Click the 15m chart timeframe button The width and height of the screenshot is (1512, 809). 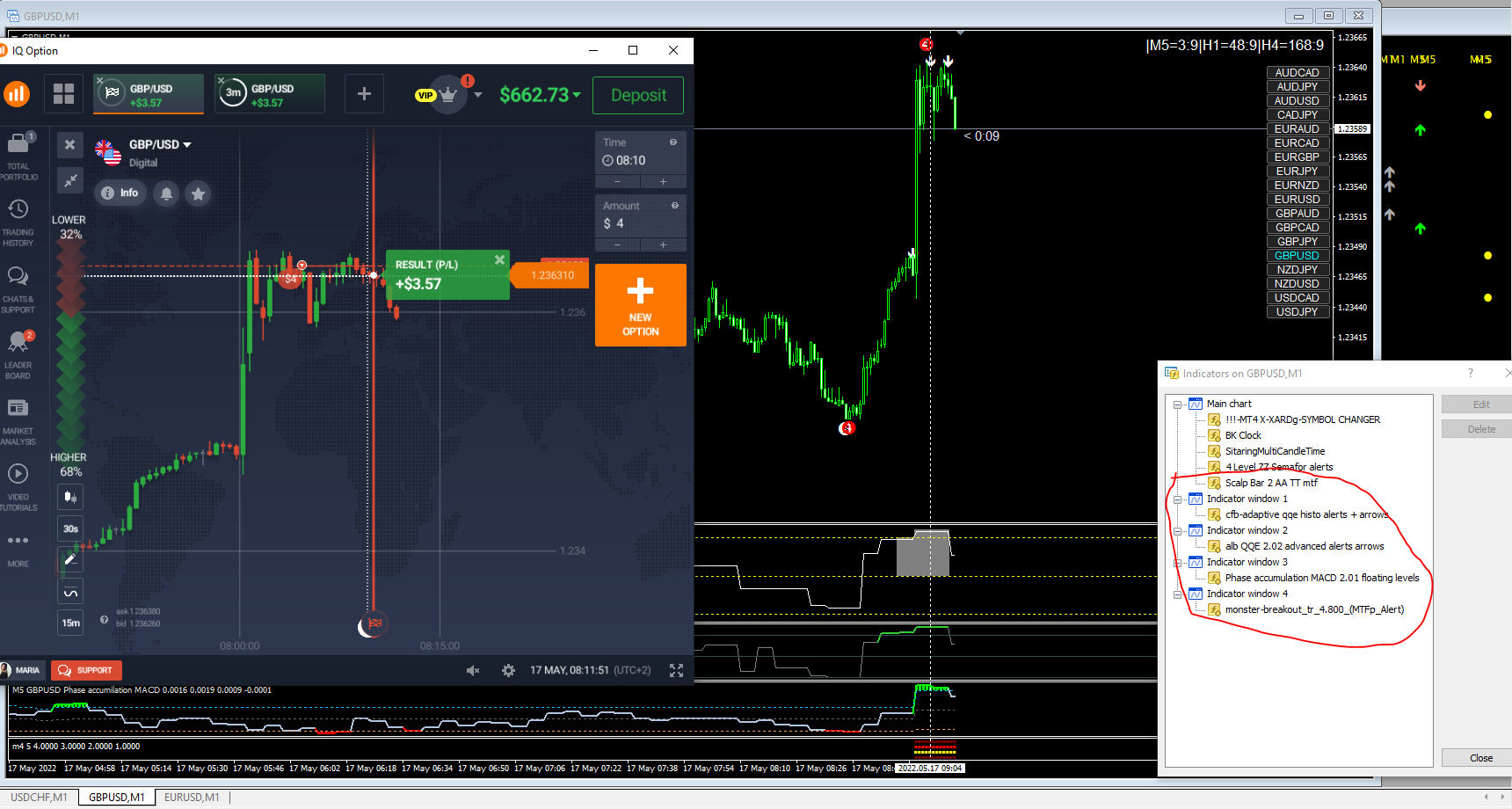pos(70,623)
